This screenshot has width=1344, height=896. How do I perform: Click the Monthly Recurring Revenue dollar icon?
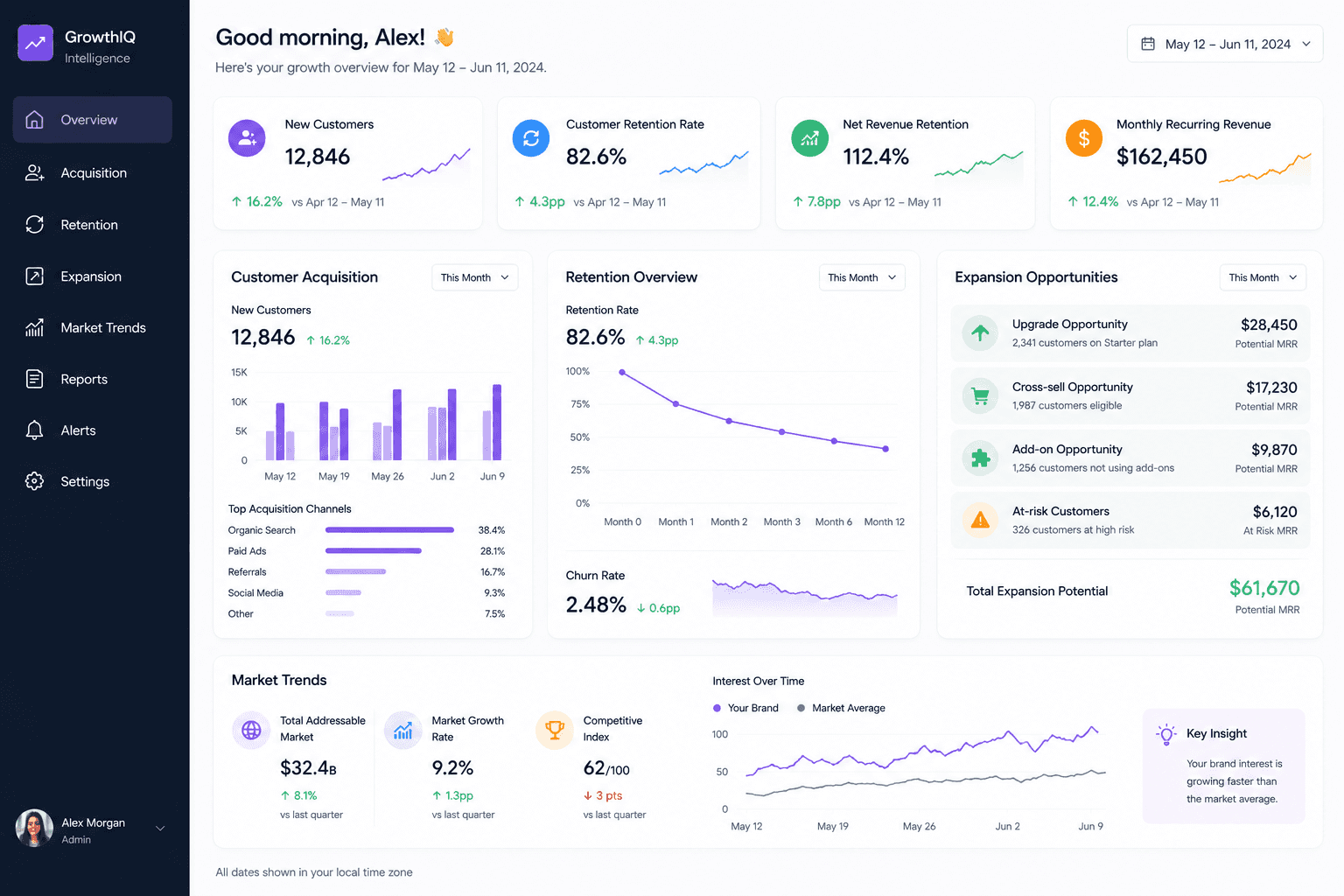(1084, 138)
